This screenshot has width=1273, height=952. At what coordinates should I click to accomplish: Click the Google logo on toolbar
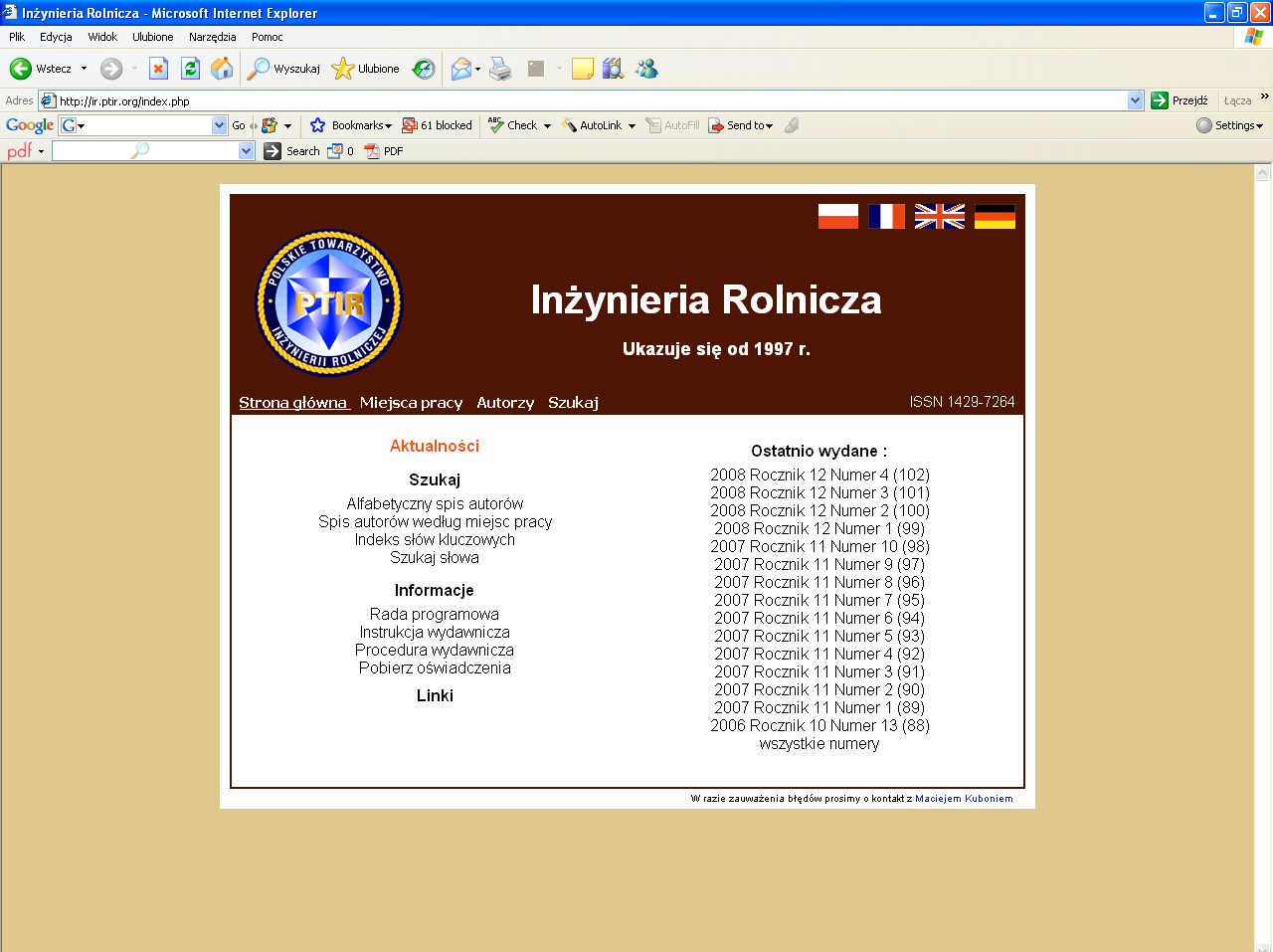tap(30, 125)
